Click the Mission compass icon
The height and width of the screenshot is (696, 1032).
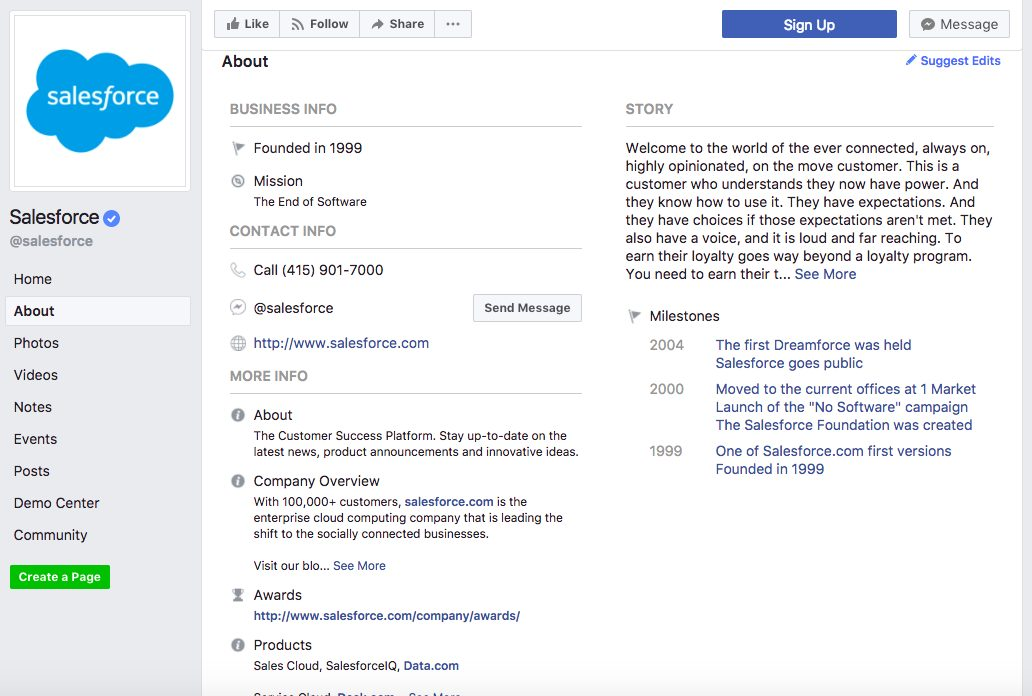pos(238,181)
